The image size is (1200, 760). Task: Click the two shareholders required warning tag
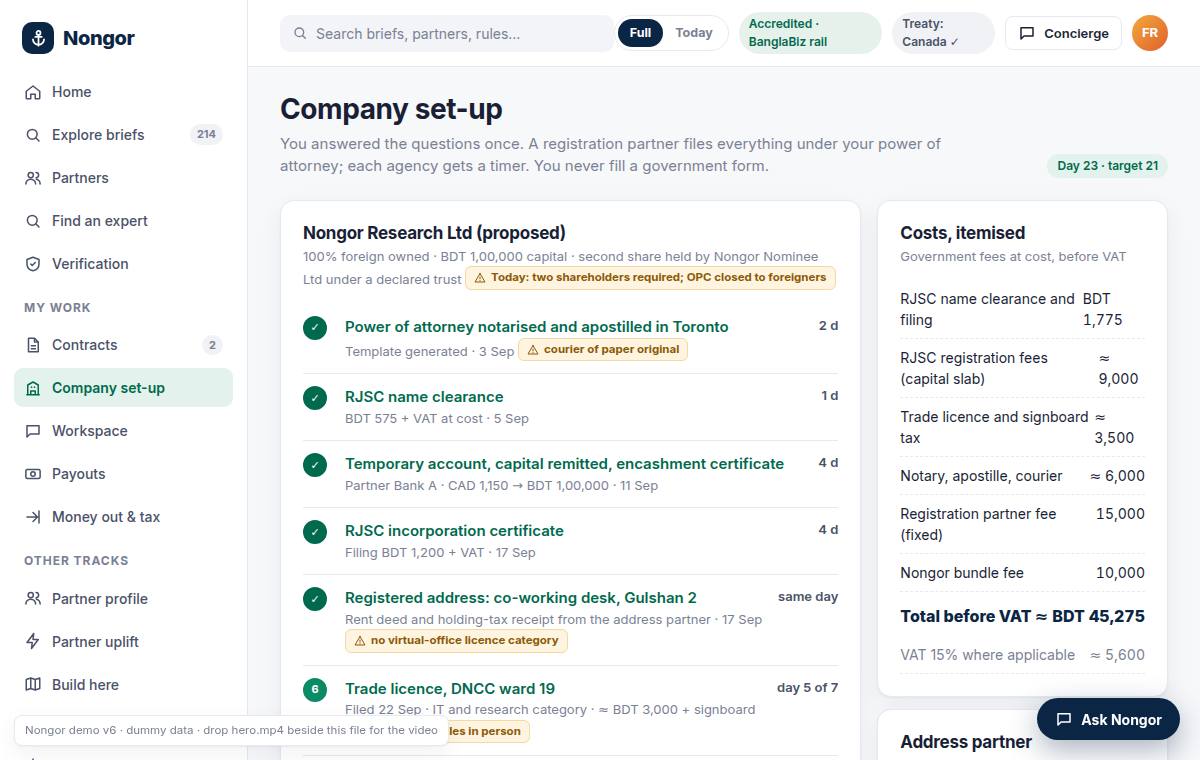[x=650, y=278]
